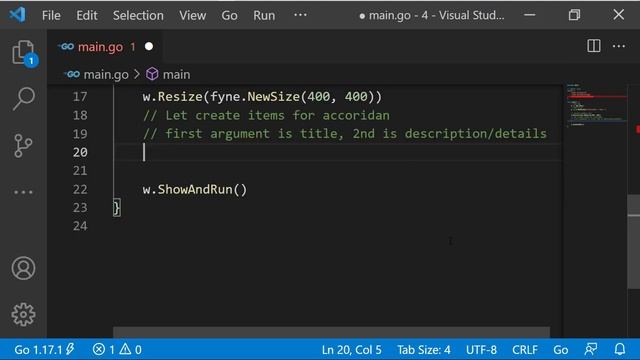The height and width of the screenshot is (360, 640).
Task: Open the Go menu
Action: [x=229, y=16]
